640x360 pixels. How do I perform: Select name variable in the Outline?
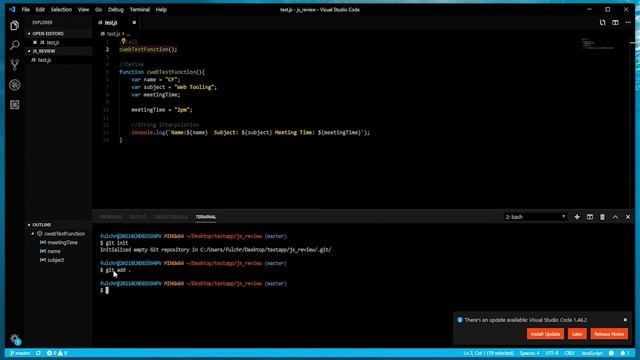(x=53, y=251)
